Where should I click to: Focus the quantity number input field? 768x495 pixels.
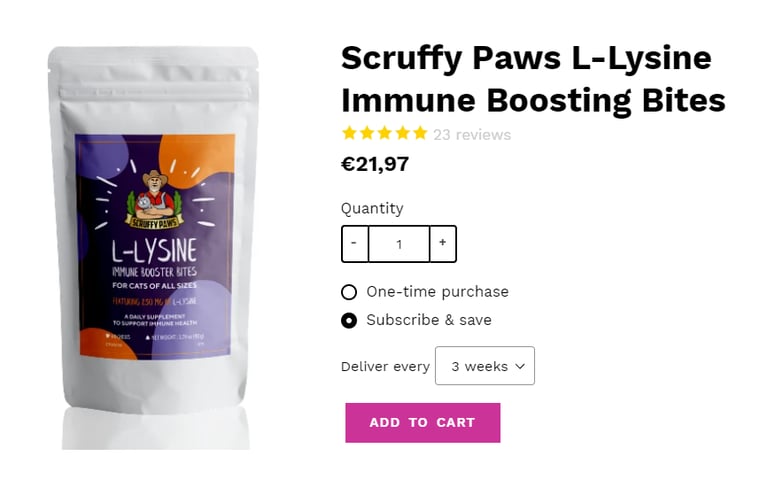[x=399, y=243]
